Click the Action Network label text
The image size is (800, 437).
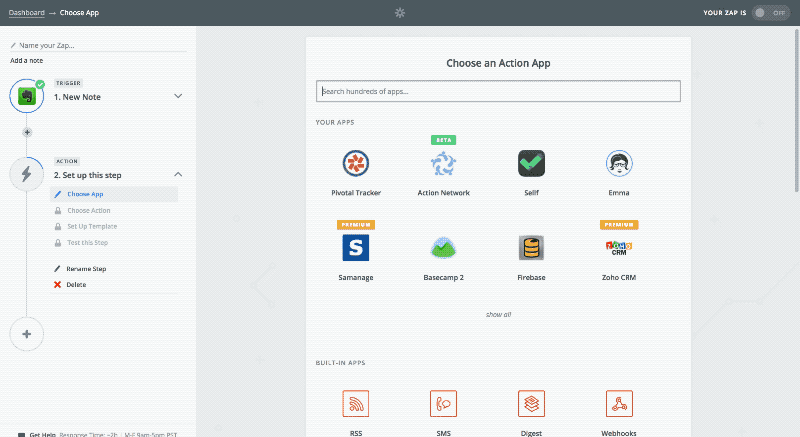[x=443, y=193]
